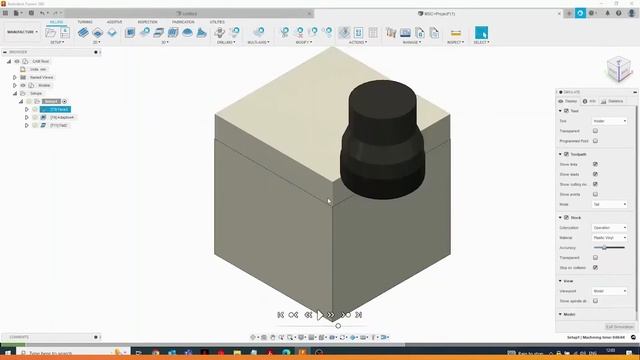Expand the Named Views tree node
Image resolution: width=640 pixels, height=360 pixels.
click(x=15, y=77)
